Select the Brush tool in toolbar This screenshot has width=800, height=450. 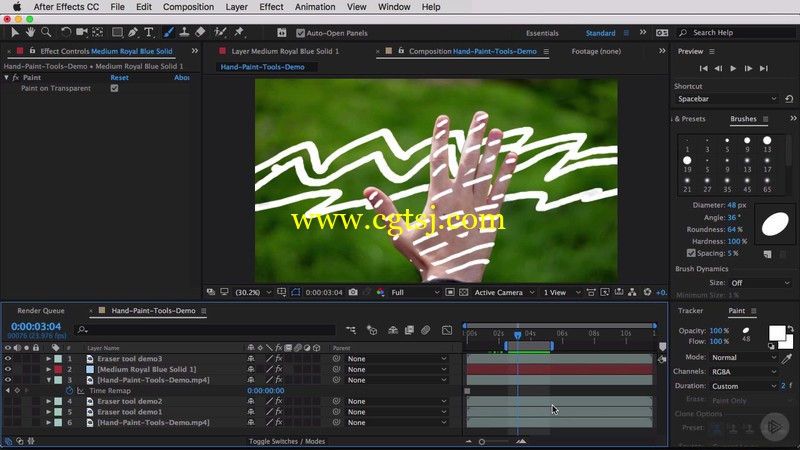[168, 32]
